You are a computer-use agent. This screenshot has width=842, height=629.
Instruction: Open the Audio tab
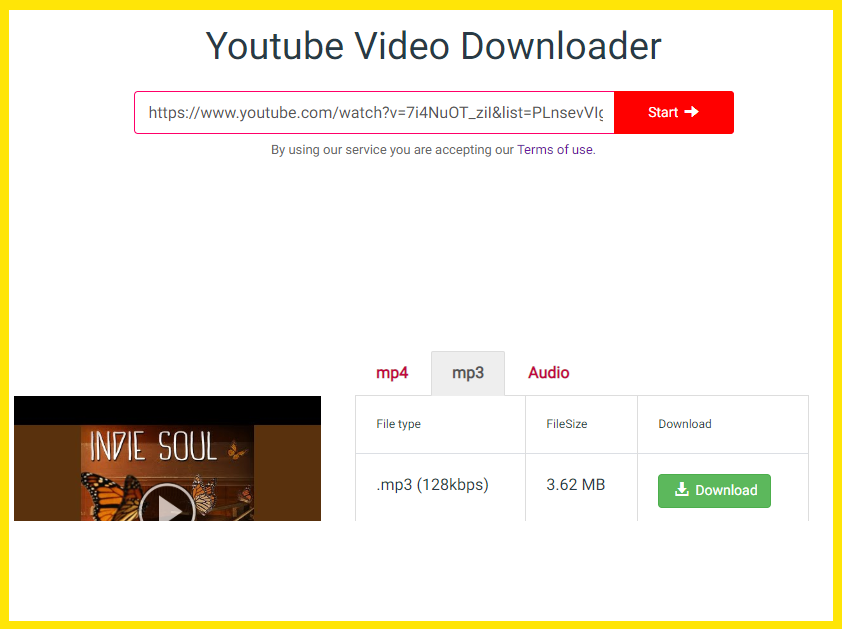(548, 373)
